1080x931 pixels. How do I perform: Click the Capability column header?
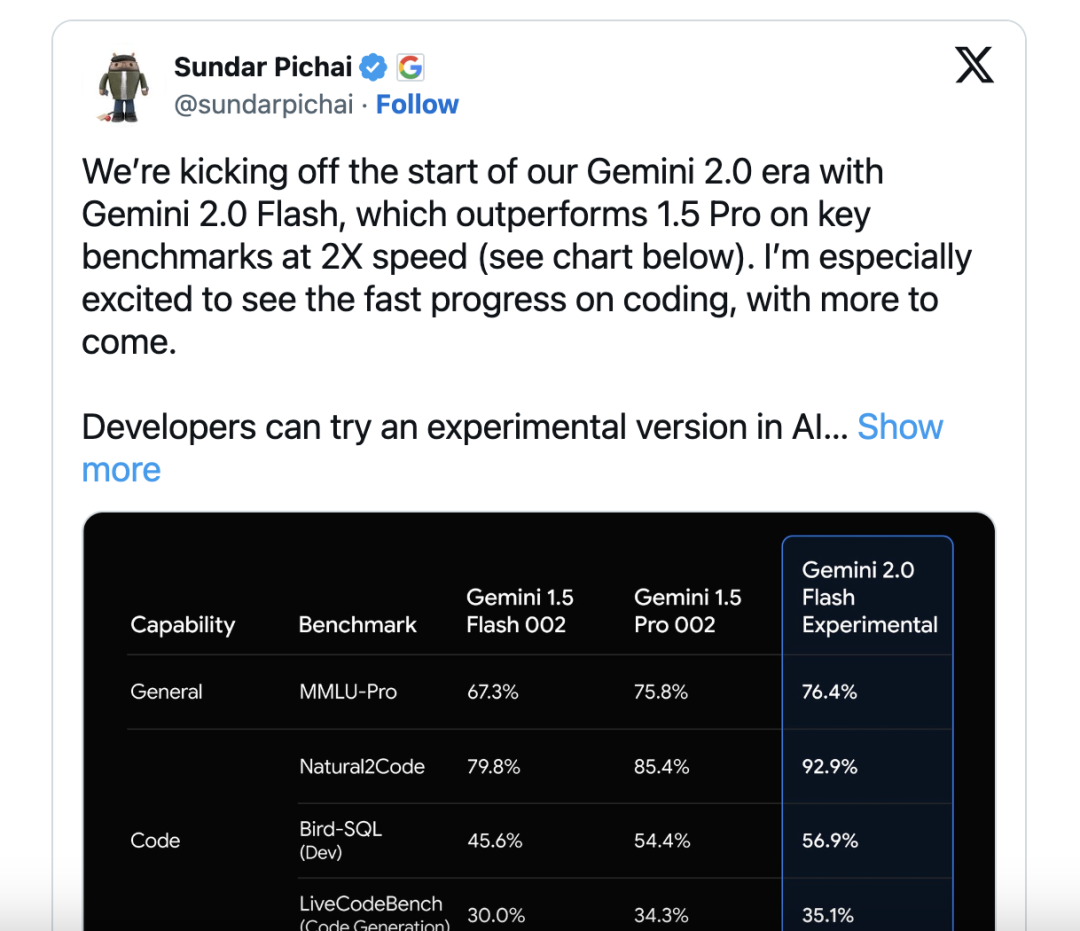[x=182, y=625]
